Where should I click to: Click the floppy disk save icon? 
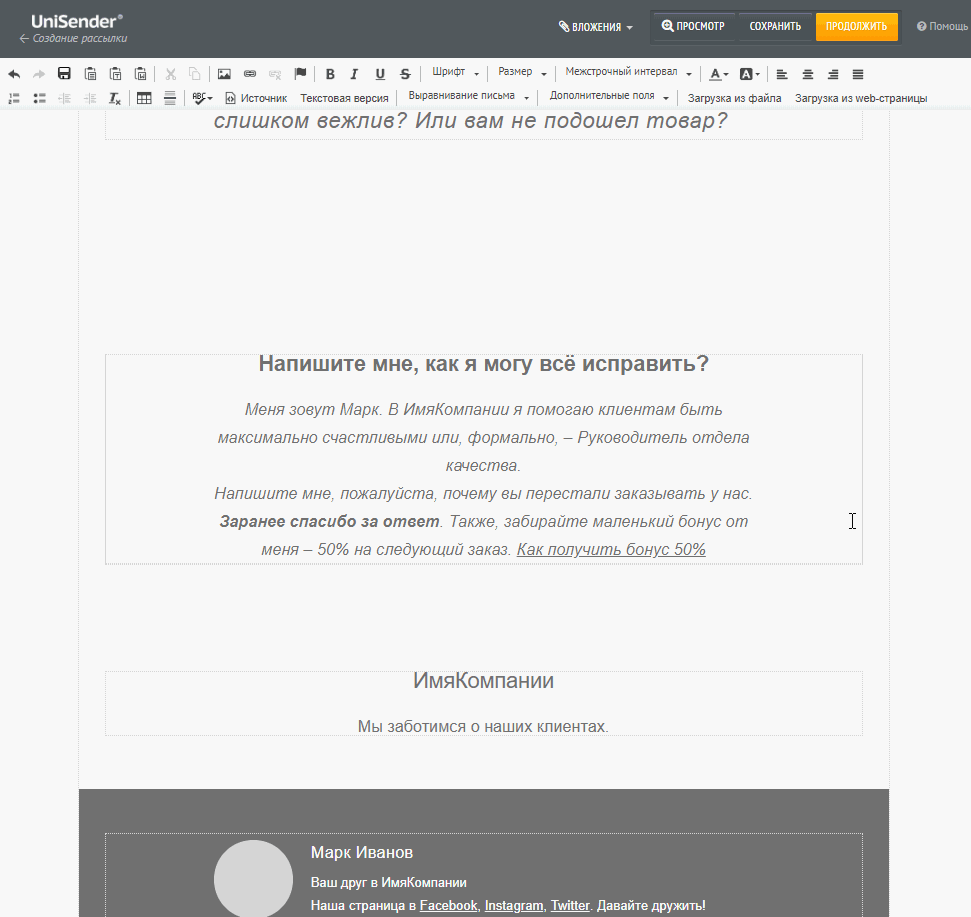coord(64,74)
